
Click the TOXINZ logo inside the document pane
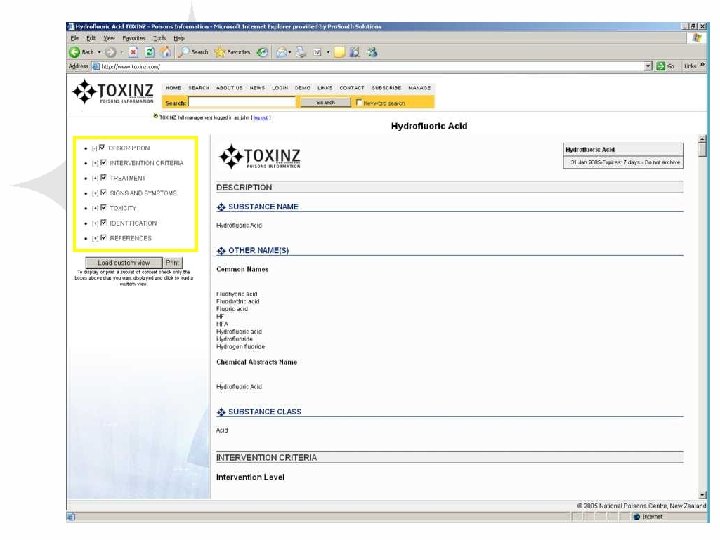(x=260, y=157)
